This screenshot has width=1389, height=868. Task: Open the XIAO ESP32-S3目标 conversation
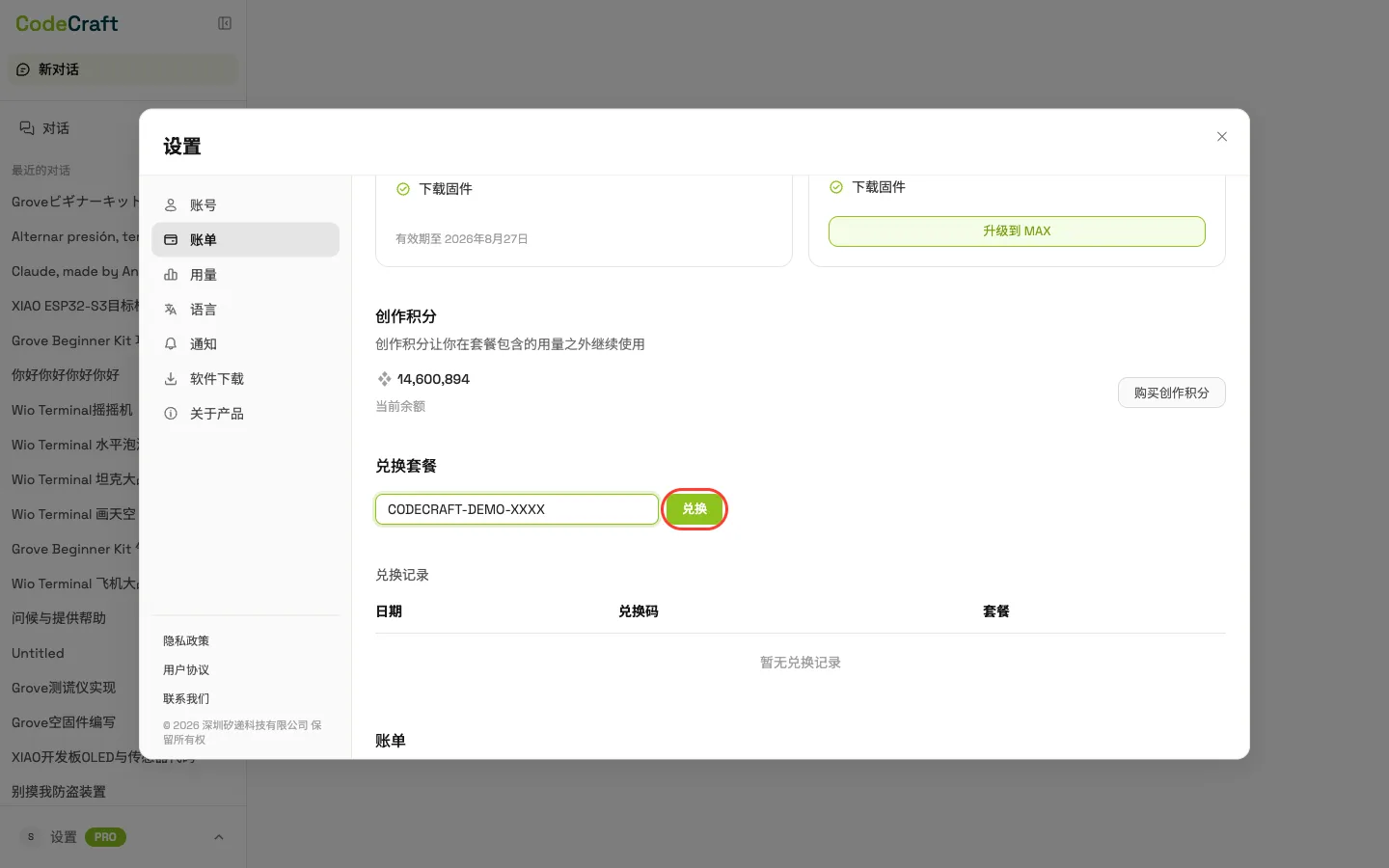(73, 306)
